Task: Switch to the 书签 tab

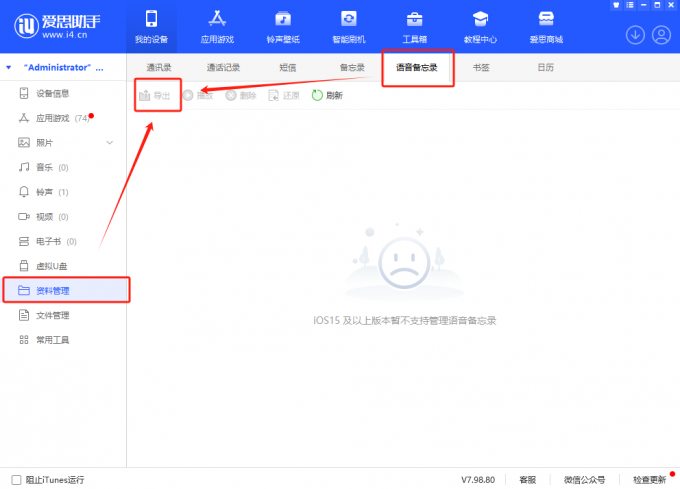Action: [481, 68]
